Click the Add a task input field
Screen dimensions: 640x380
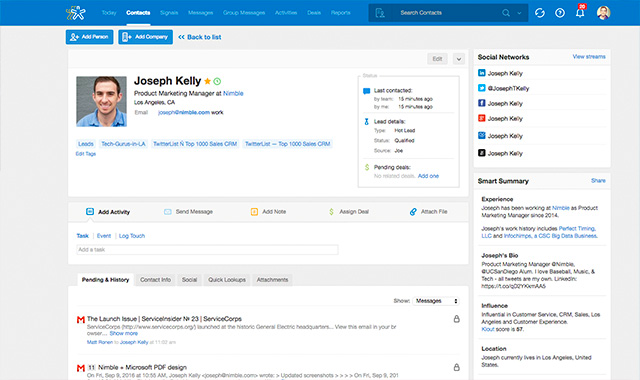pos(207,249)
